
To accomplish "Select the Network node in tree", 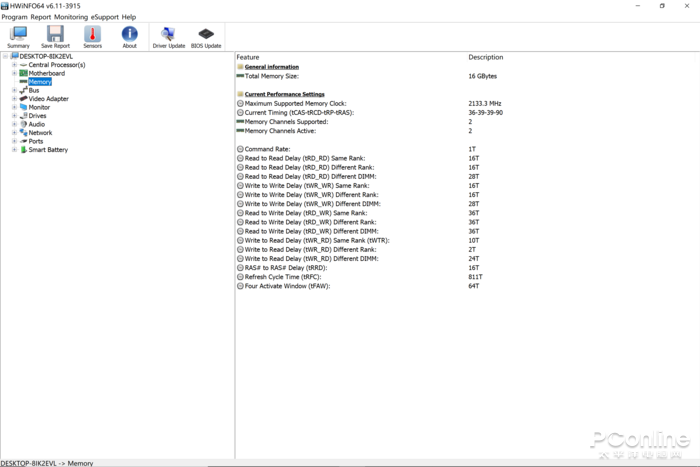I will pos(40,133).
